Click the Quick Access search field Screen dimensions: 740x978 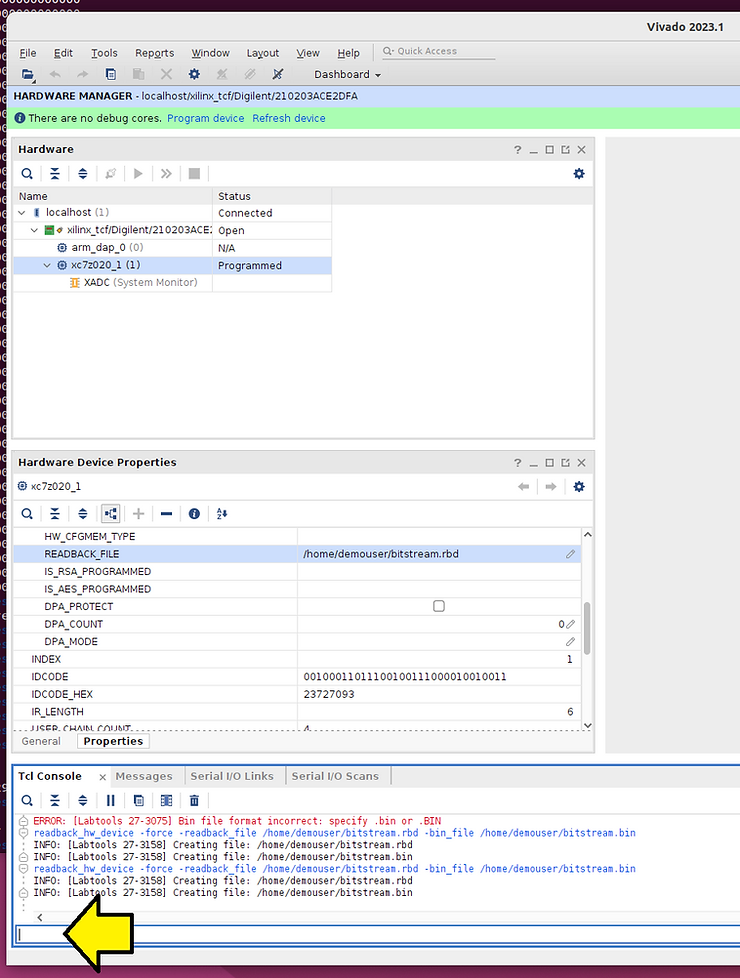[439, 51]
